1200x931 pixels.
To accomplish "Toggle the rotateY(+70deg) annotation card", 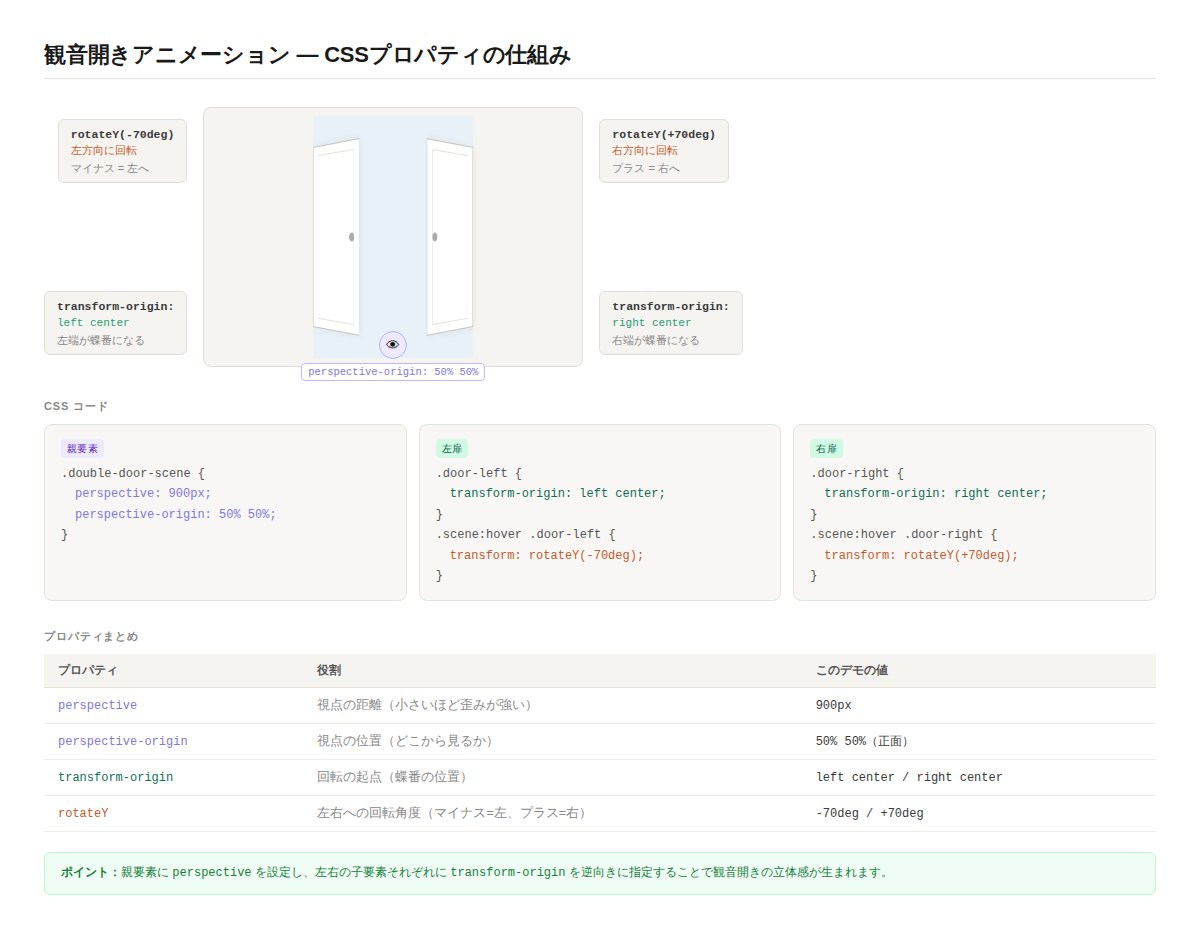I will click(663, 150).
